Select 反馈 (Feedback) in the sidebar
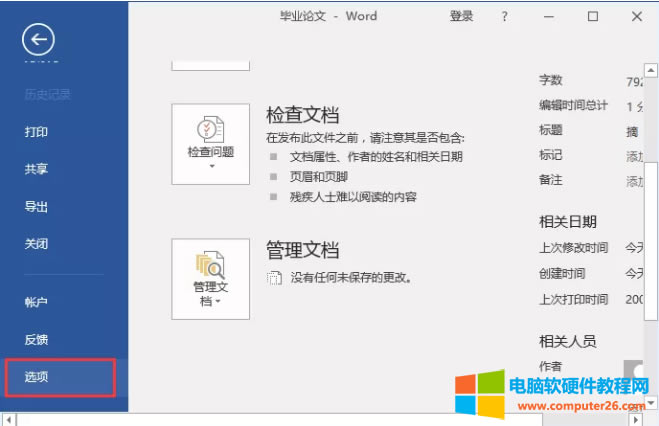The image size is (659, 426). point(37,340)
